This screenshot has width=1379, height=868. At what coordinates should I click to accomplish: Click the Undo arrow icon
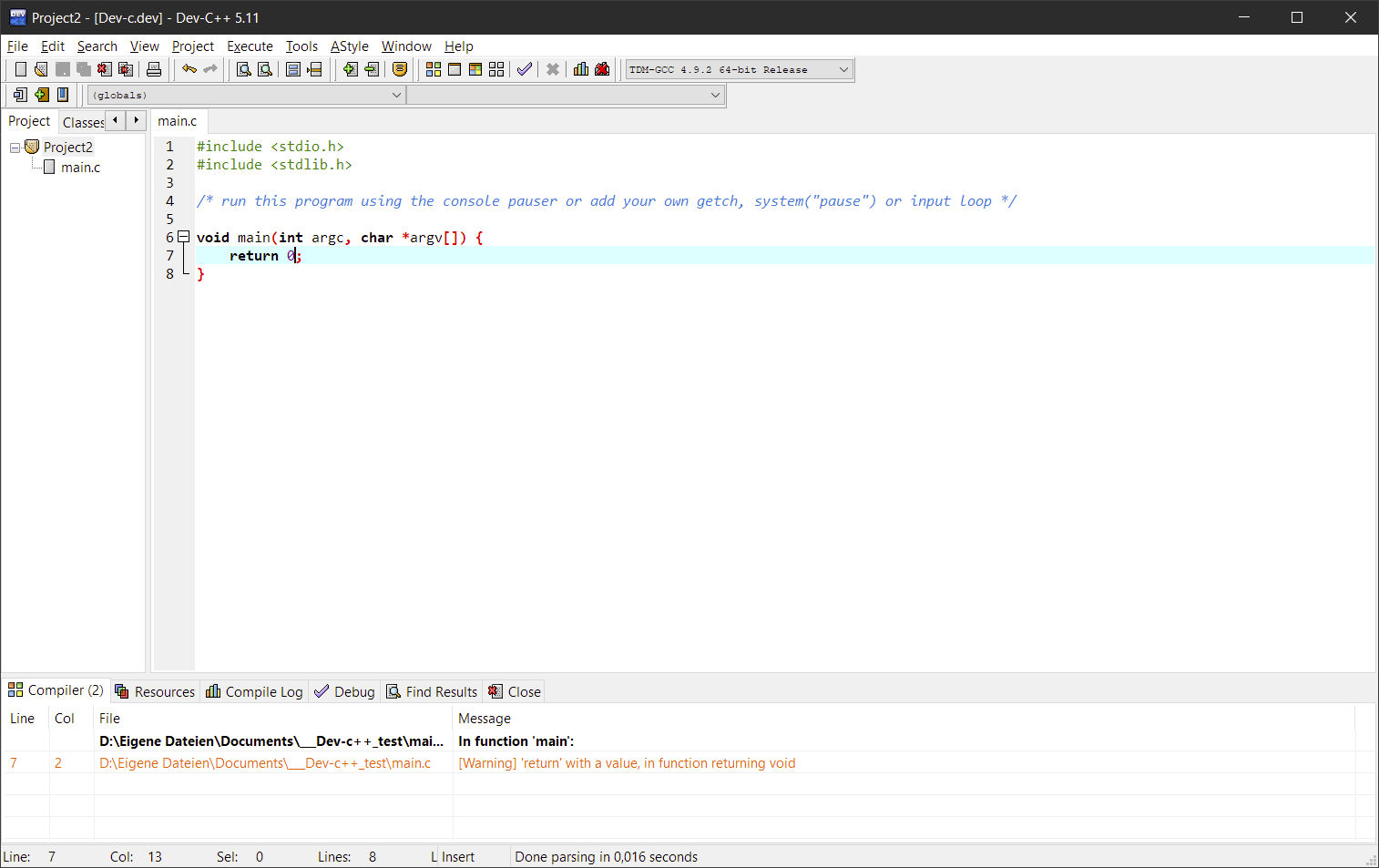pyautogui.click(x=189, y=69)
